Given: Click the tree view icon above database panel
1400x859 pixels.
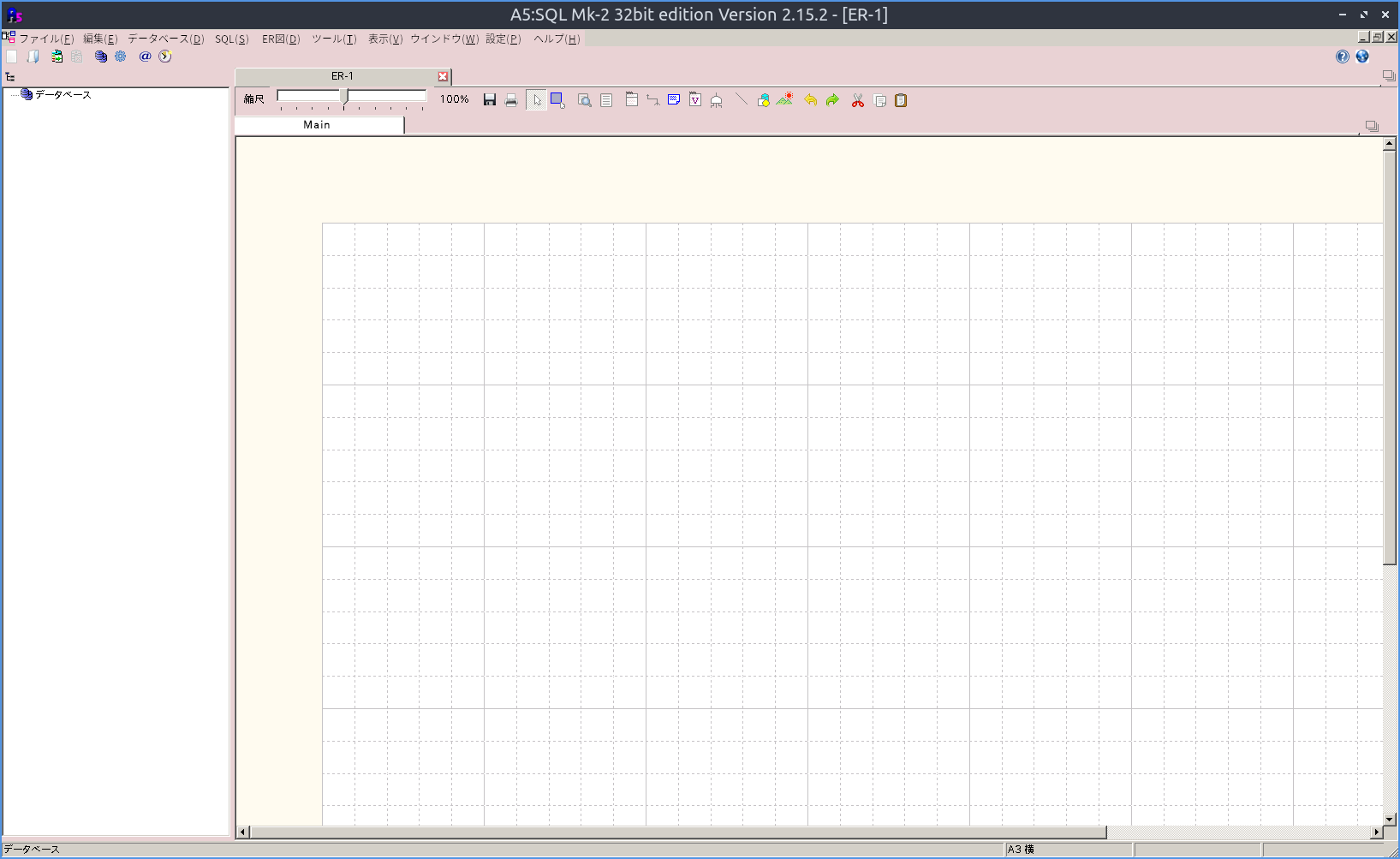Looking at the screenshot, I should pos(10,77).
